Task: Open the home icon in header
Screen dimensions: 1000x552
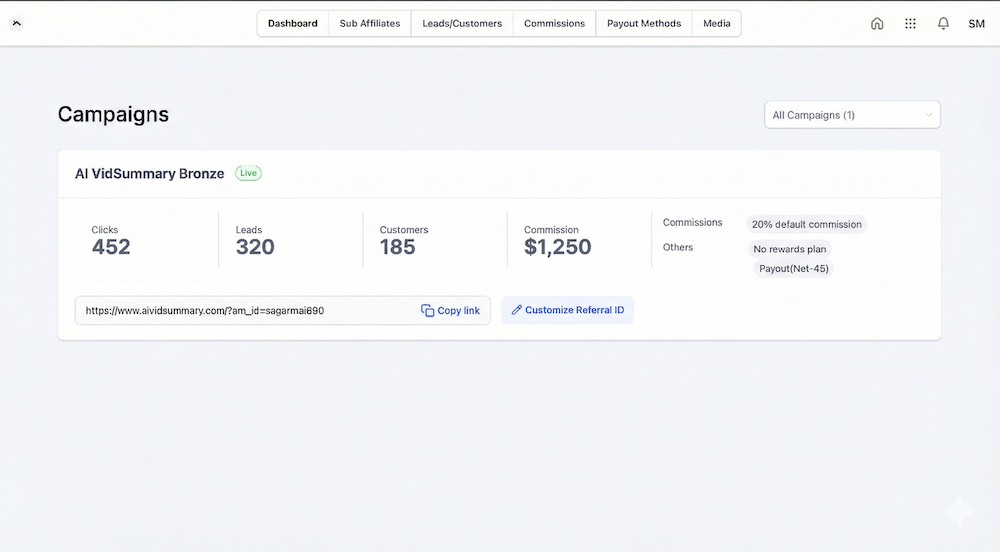Action: [x=877, y=24]
